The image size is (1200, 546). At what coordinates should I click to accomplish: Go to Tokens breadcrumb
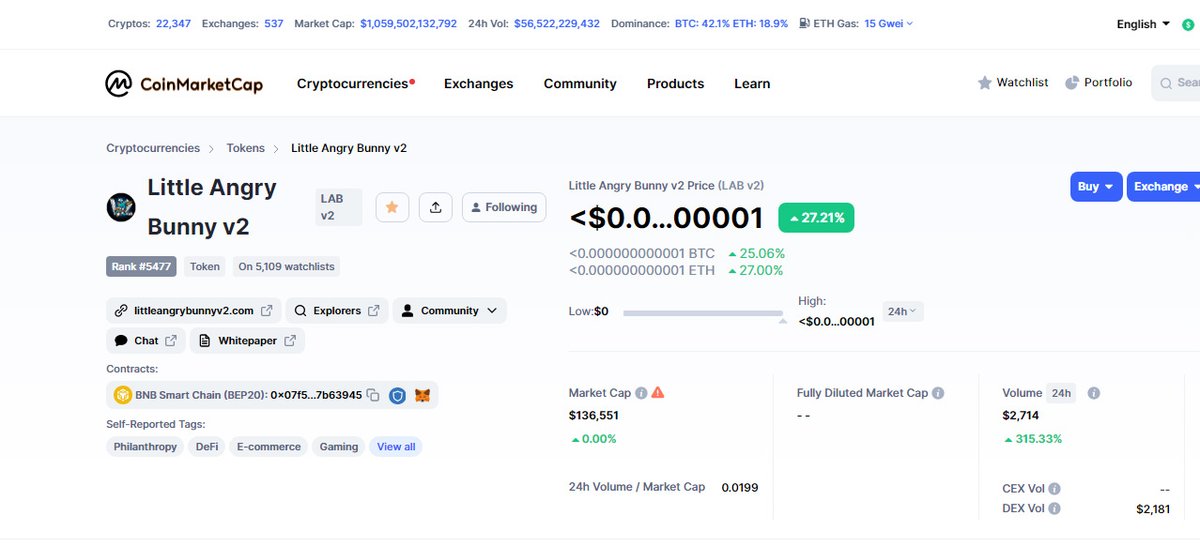tap(245, 148)
